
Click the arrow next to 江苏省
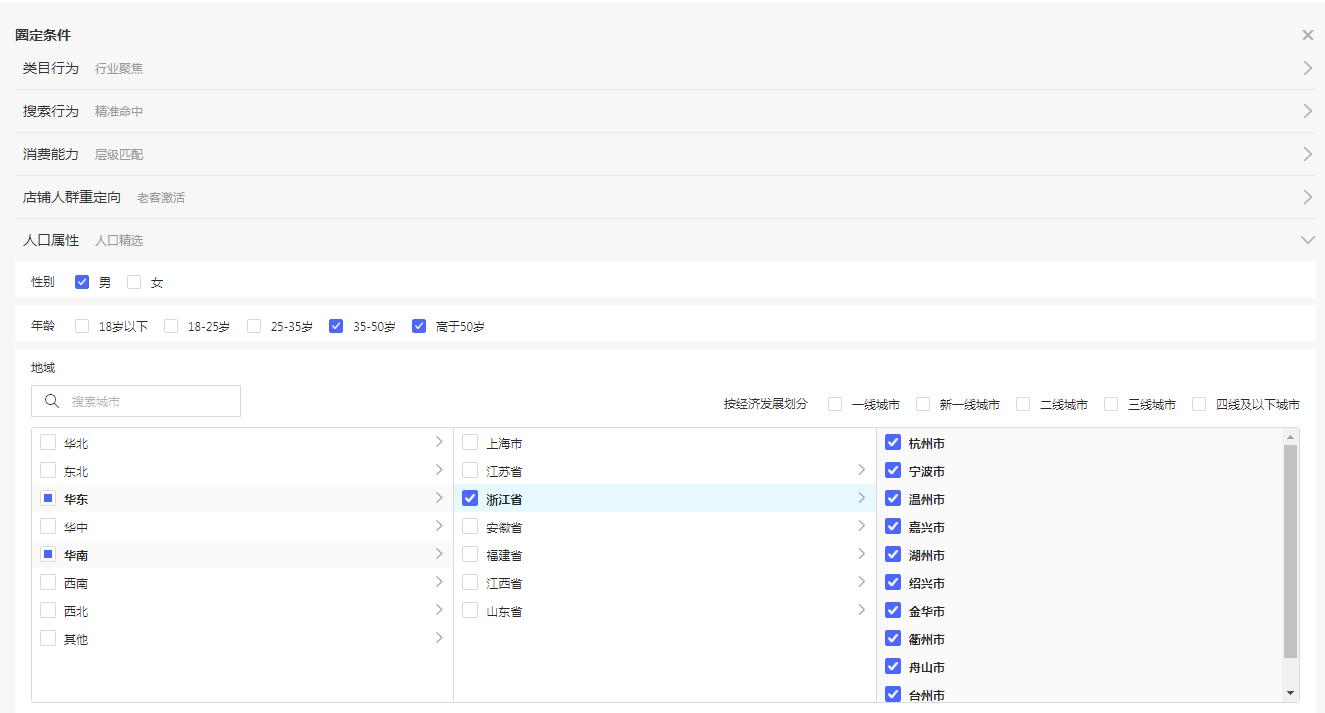tap(861, 470)
